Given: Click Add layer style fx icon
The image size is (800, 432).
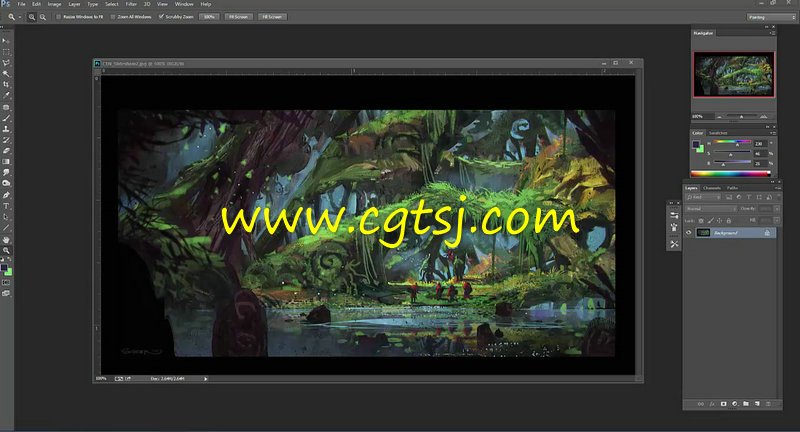Looking at the screenshot, I should 712,404.
